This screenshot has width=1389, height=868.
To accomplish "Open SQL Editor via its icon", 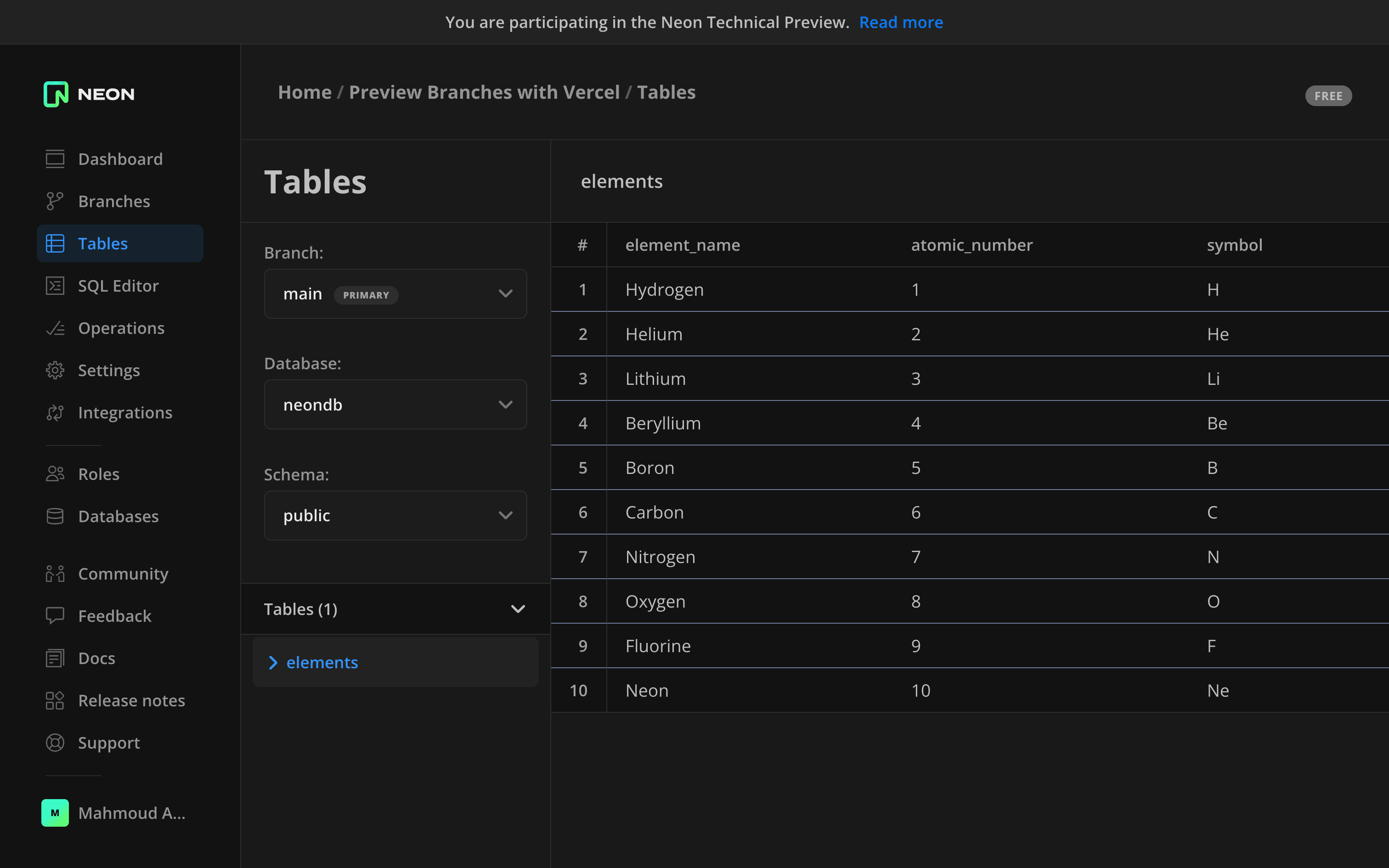I will (x=55, y=286).
